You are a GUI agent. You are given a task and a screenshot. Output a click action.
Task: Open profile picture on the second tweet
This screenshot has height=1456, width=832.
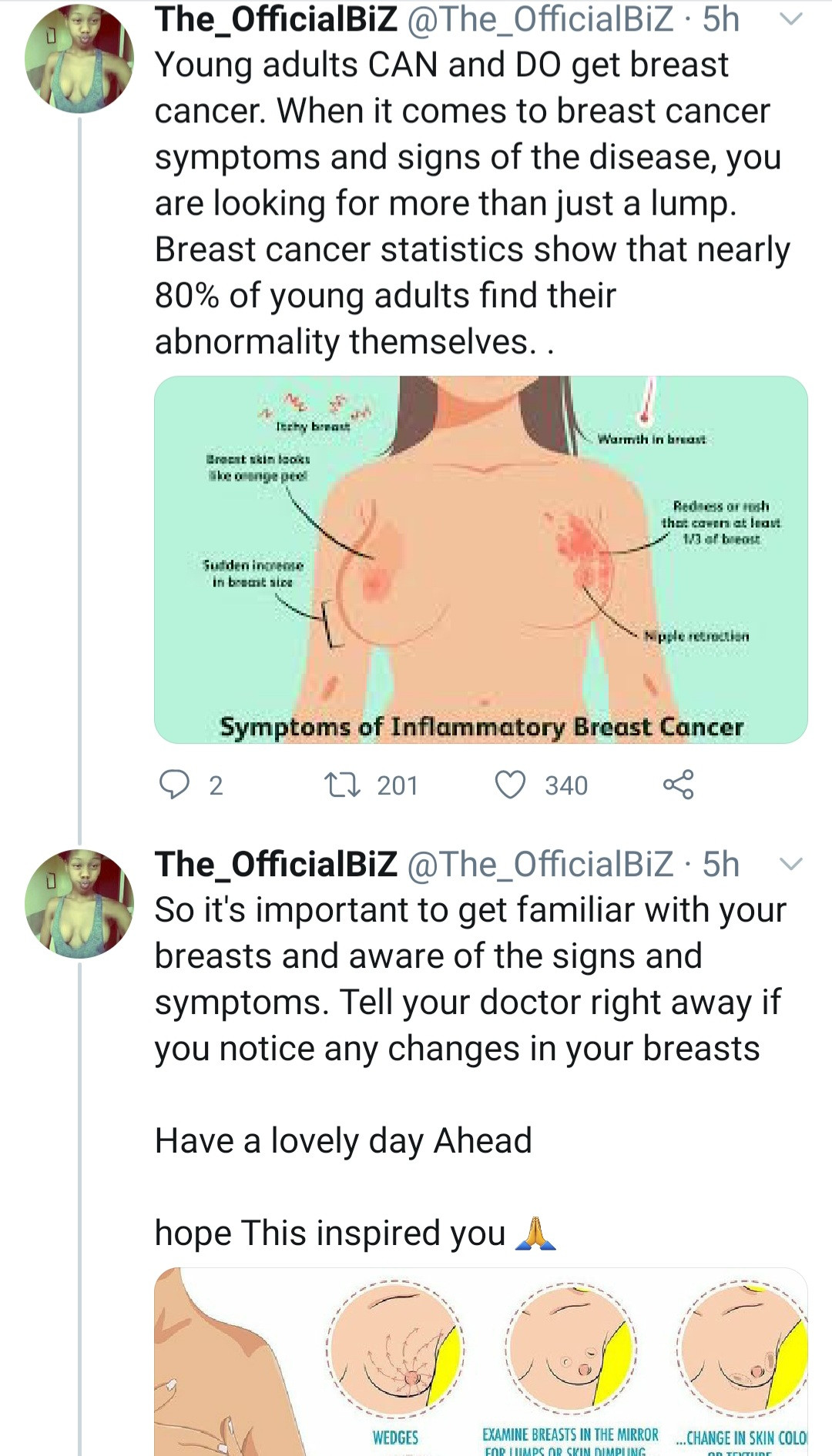tap(79, 904)
